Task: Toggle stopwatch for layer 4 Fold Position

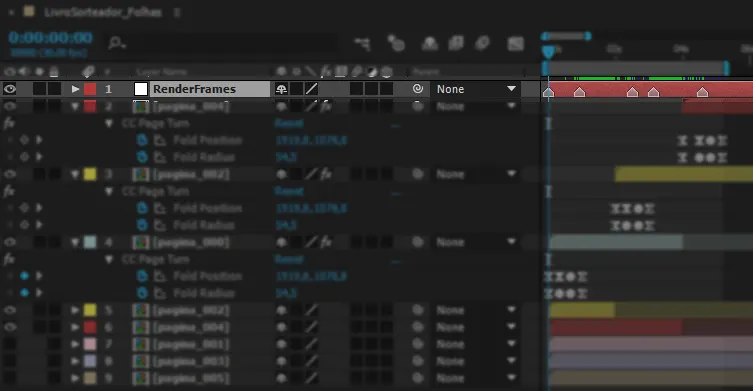Action: [142, 276]
